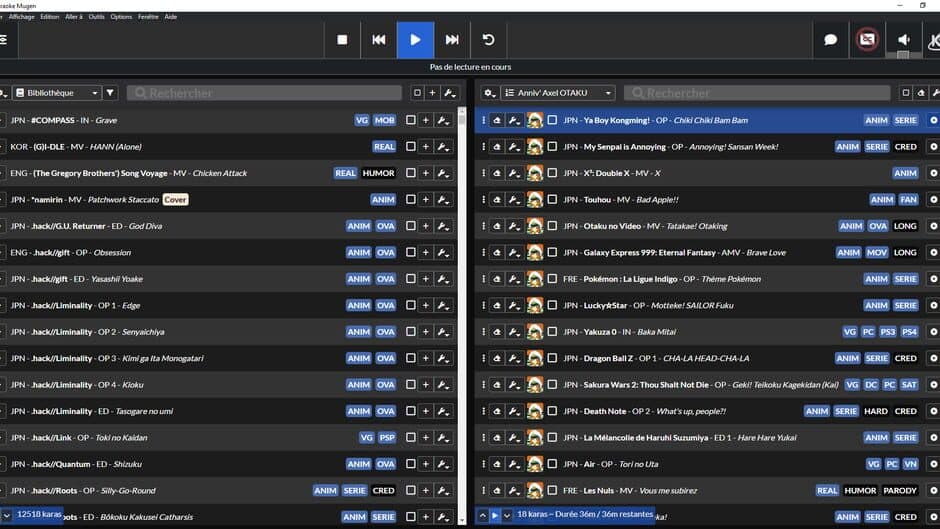Open the message bubble icon

click(830, 40)
